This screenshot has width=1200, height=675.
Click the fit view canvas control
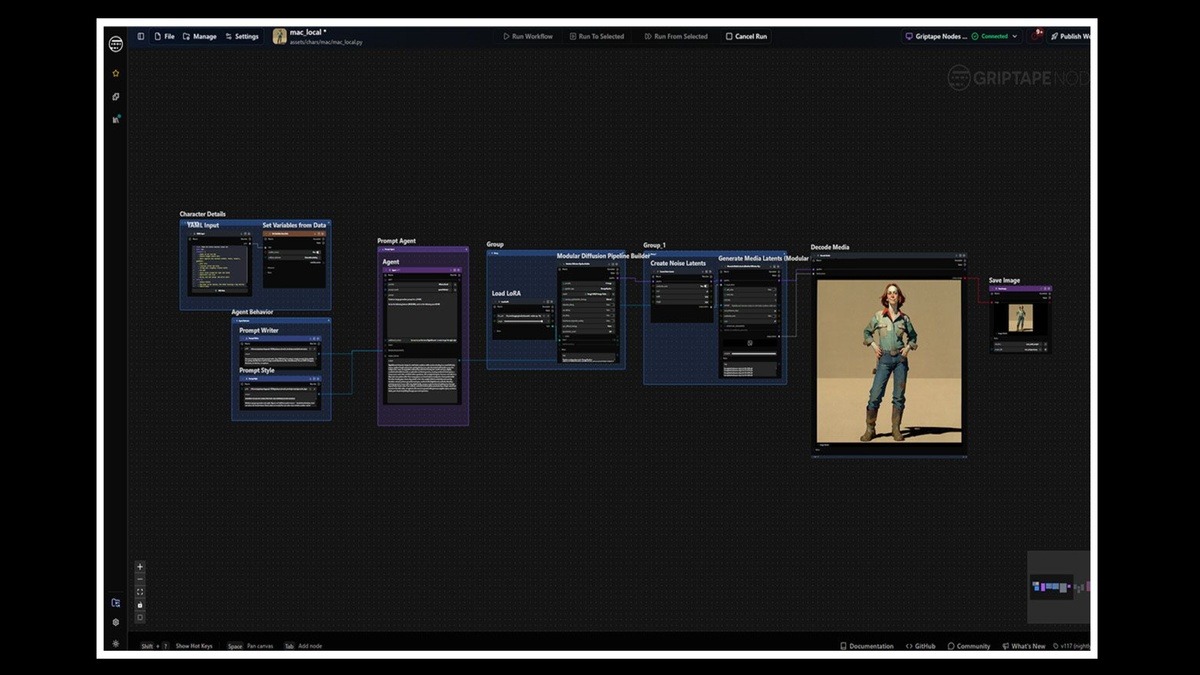(140, 592)
